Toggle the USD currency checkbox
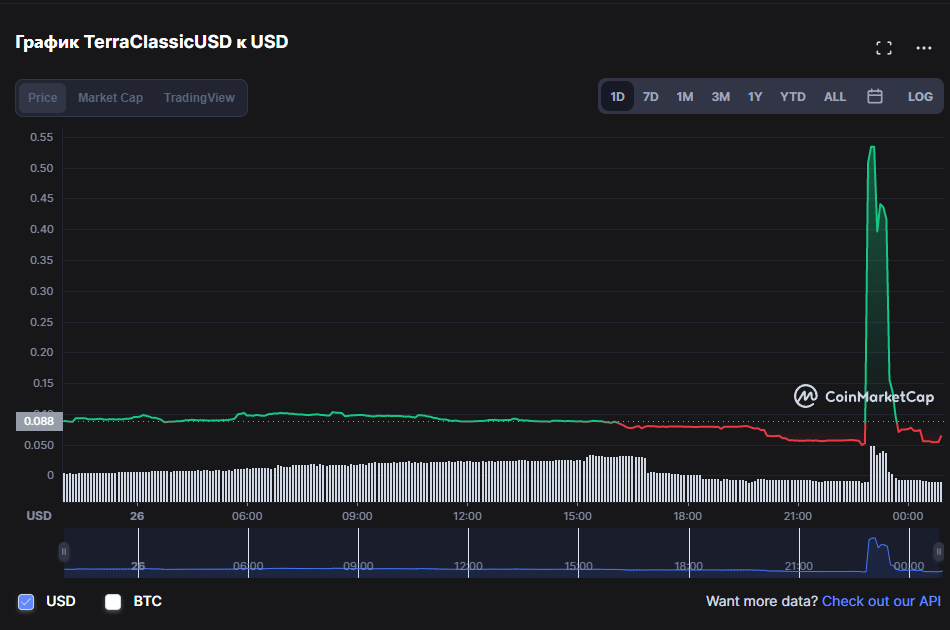 click(x=26, y=602)
